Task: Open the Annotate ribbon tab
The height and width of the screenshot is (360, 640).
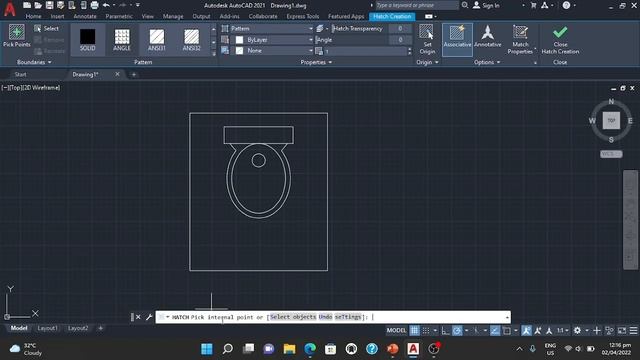Action: point(85,16)
